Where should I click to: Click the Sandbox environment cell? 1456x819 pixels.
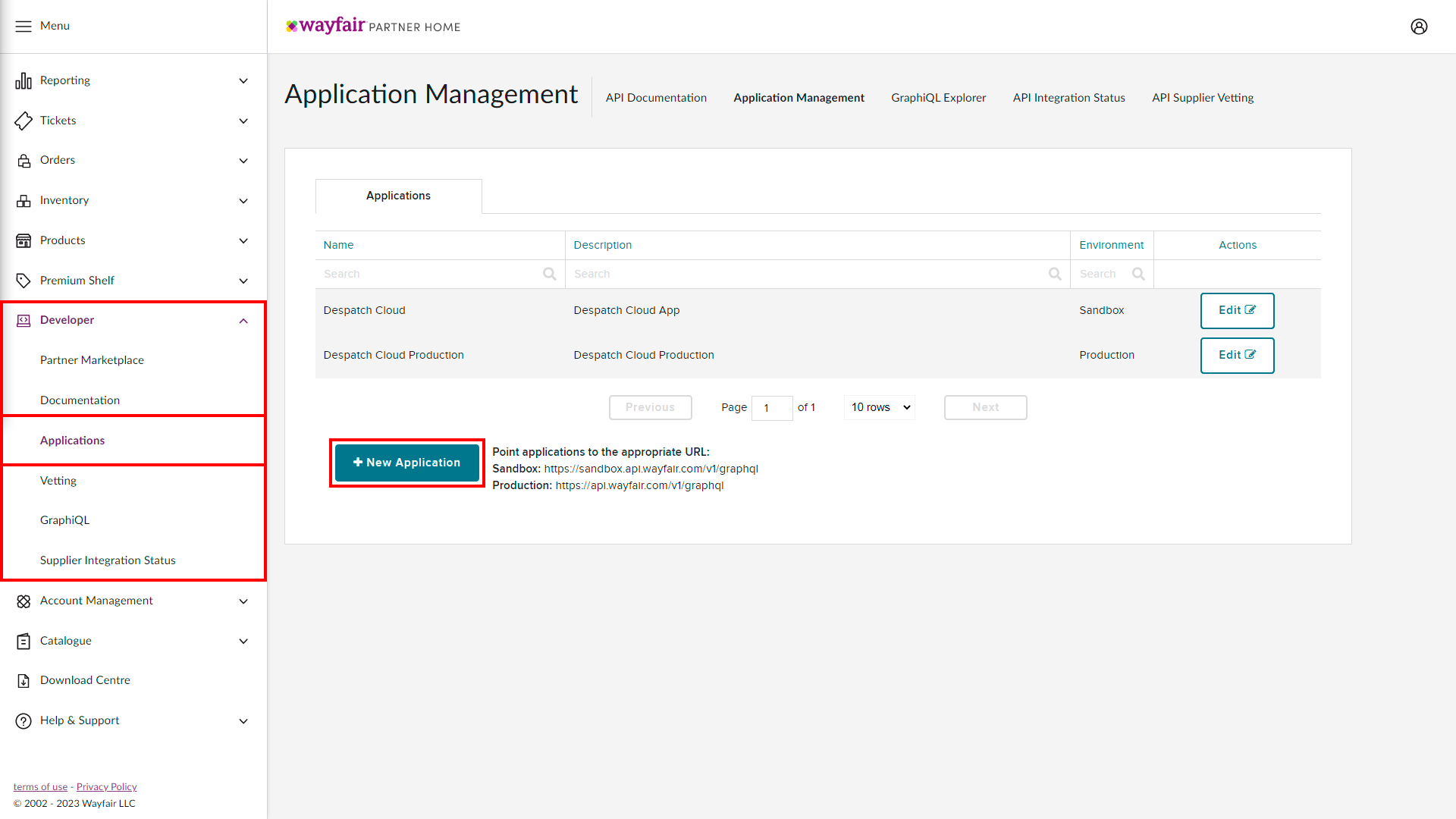pos(1101,310)
